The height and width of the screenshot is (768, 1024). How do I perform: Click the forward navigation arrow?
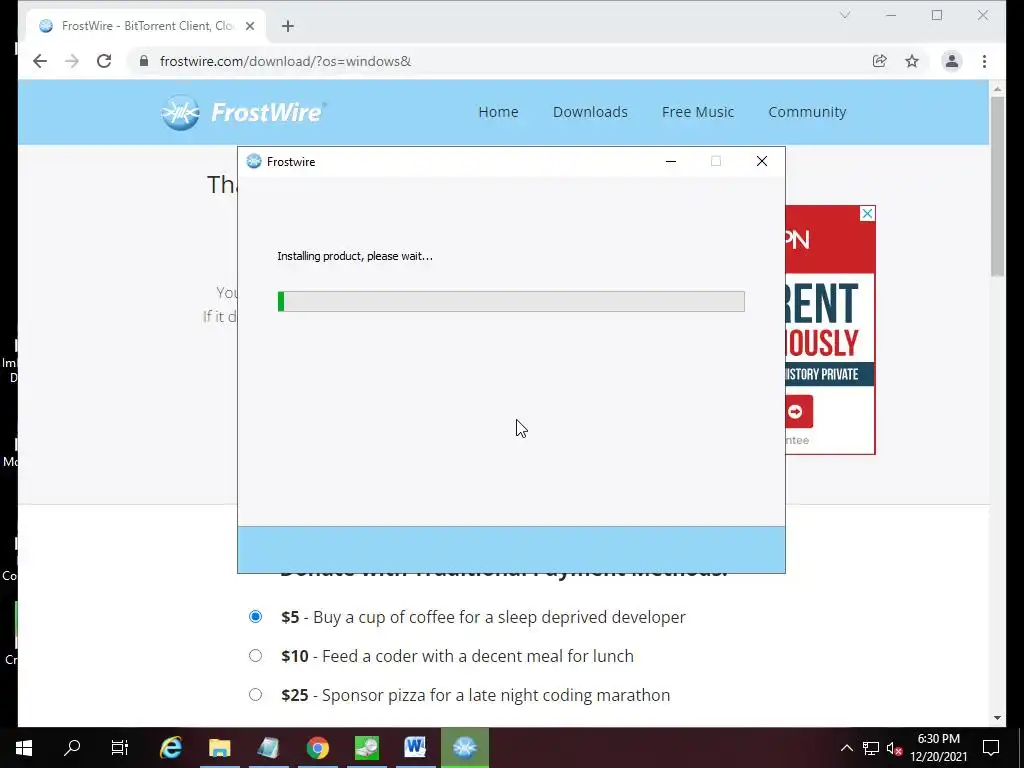click(72, 61)
